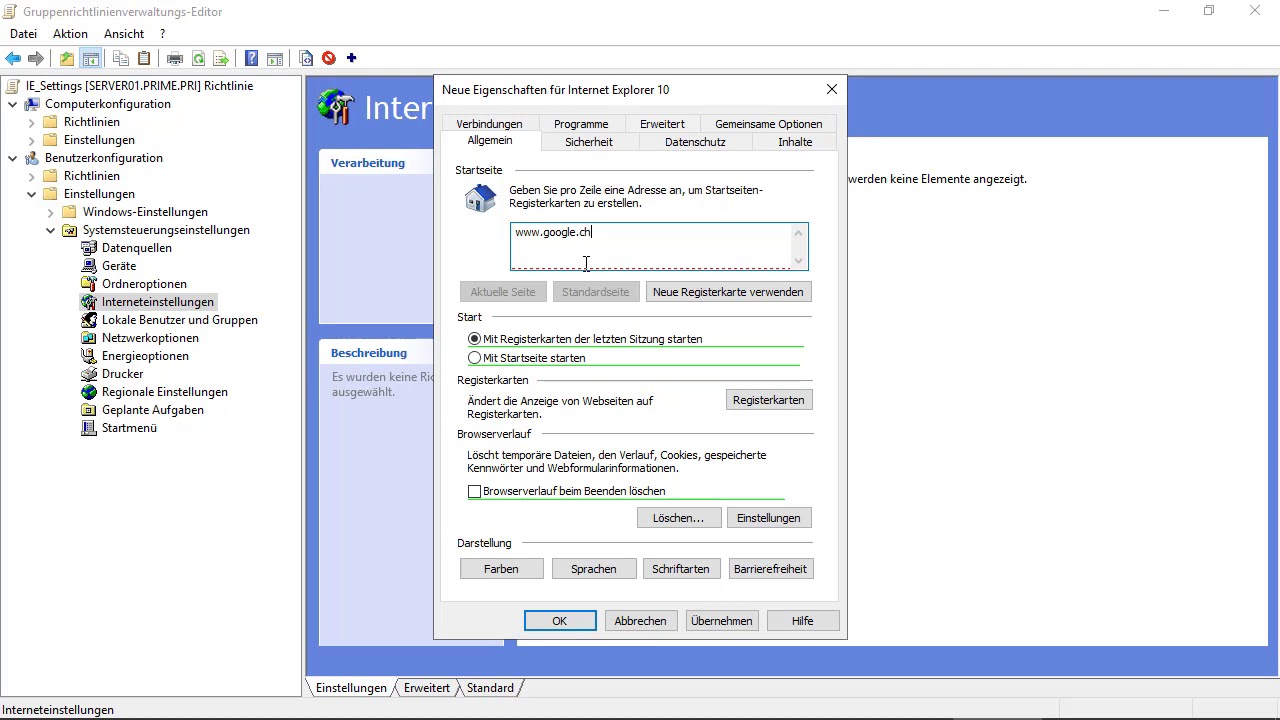Toggle the show/hide action pane icon
The height and width of the screenshot is (720, 1280).
[x=275, y=58]
